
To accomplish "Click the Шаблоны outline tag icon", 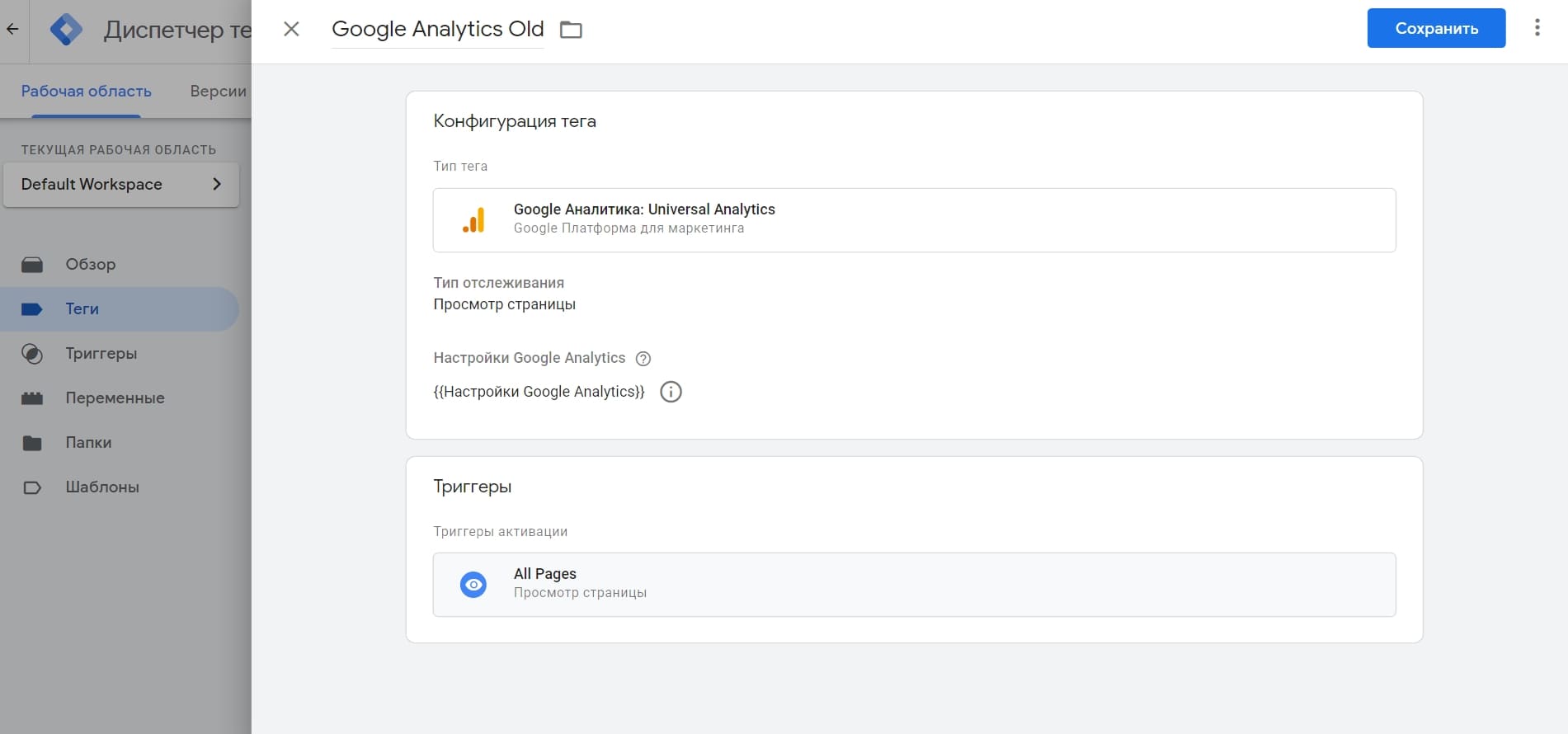I will (x=32, y=487).
